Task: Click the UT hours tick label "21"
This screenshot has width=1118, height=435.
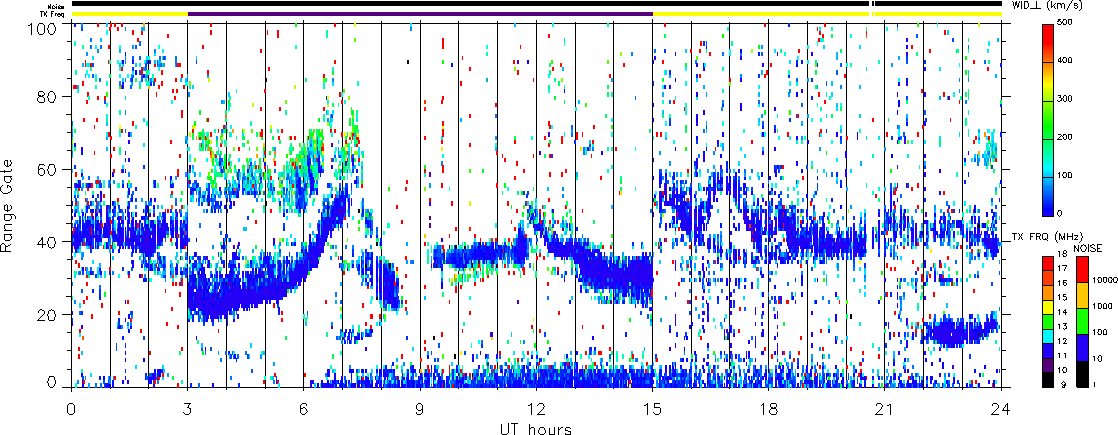Action: pyautogui.click(x=885, y=407)
